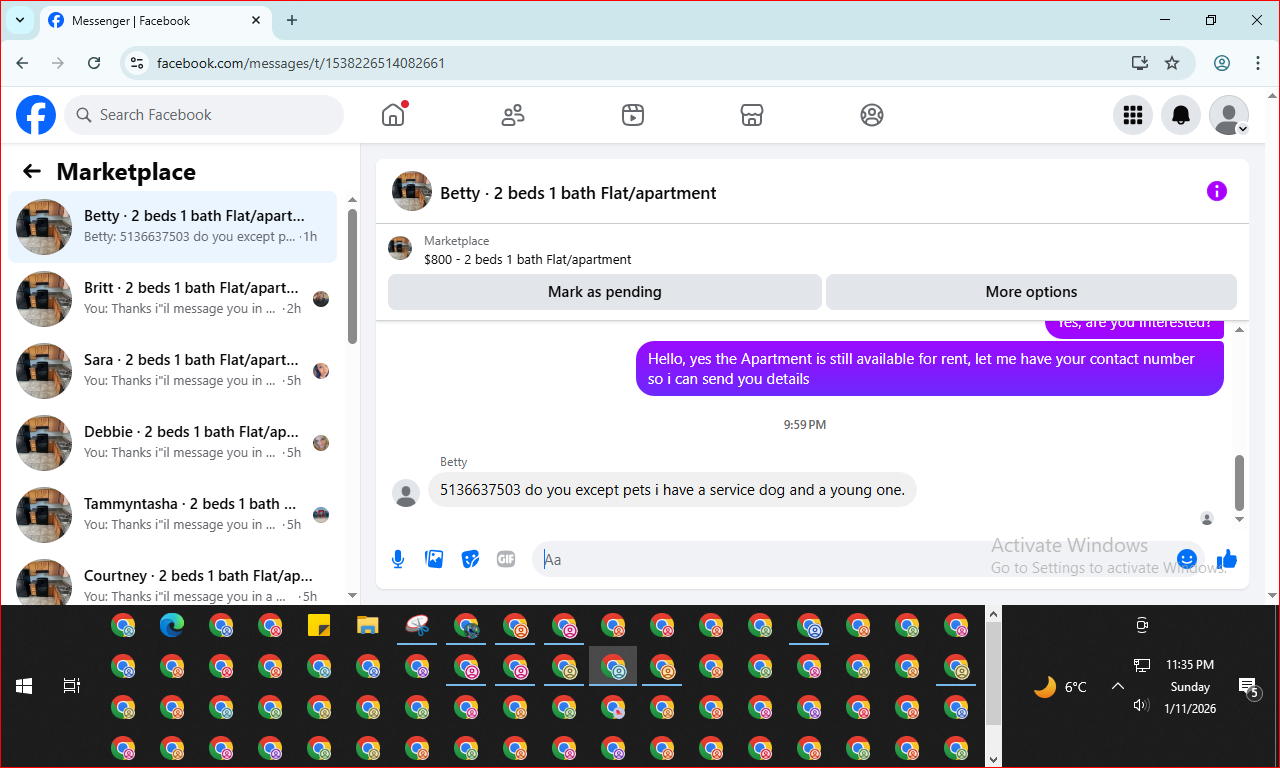Image resolution: width=1280 pixels, height=768 pixels.
Task: Open Sara's conversation in the list
Action: click(173, 371)
